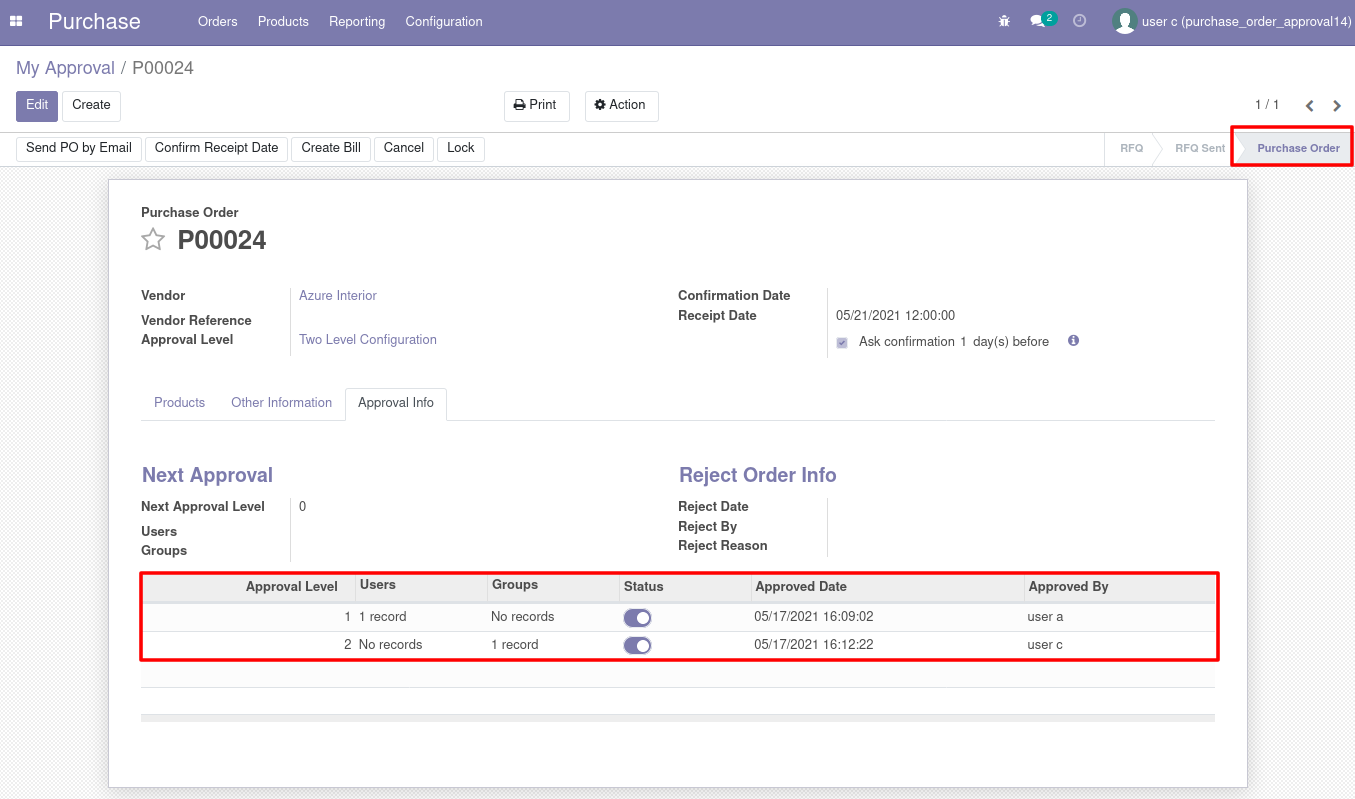Open the Action dropdown
Viewport: 1355px width, 799px height.
tap(621, 105)
